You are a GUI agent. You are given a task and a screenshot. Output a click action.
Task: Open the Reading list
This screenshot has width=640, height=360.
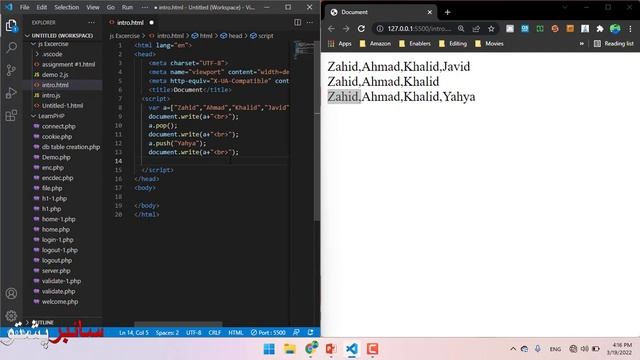614,44
